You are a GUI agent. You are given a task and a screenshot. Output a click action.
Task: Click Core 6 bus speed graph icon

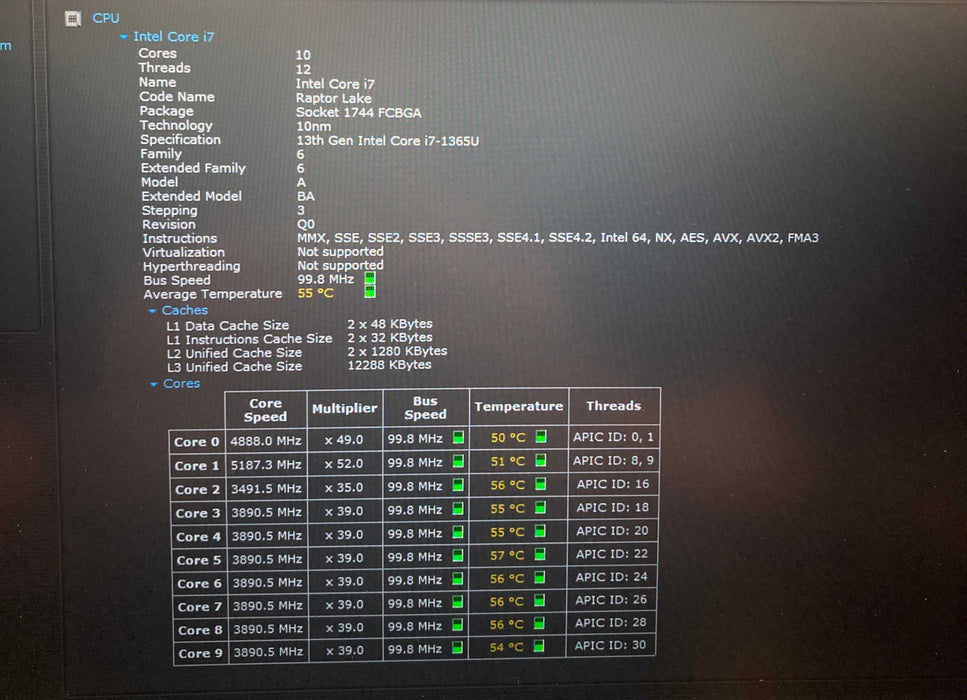click(458, 579)
